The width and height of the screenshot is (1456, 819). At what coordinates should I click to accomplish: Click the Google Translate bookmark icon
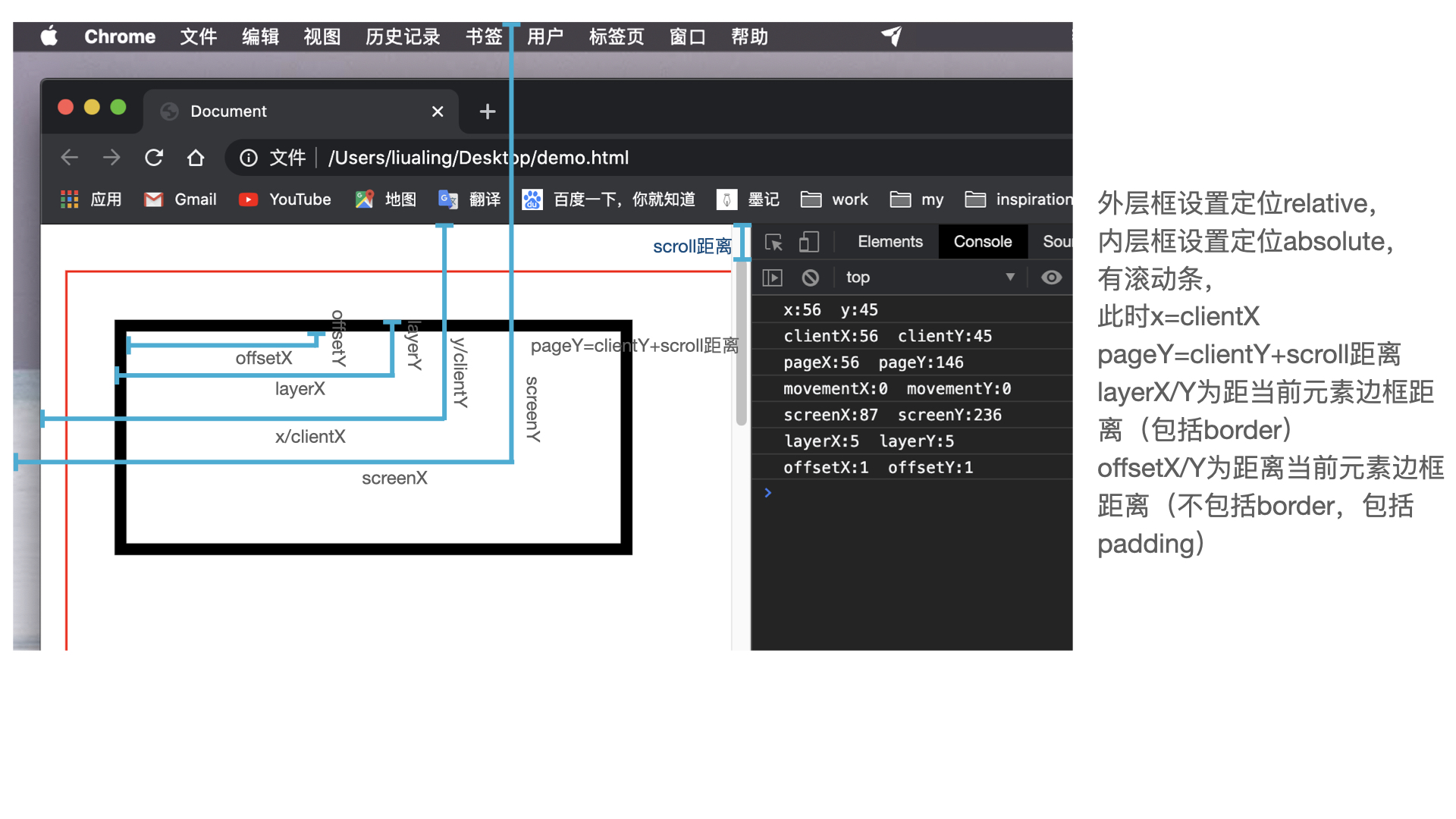(447, 199)
